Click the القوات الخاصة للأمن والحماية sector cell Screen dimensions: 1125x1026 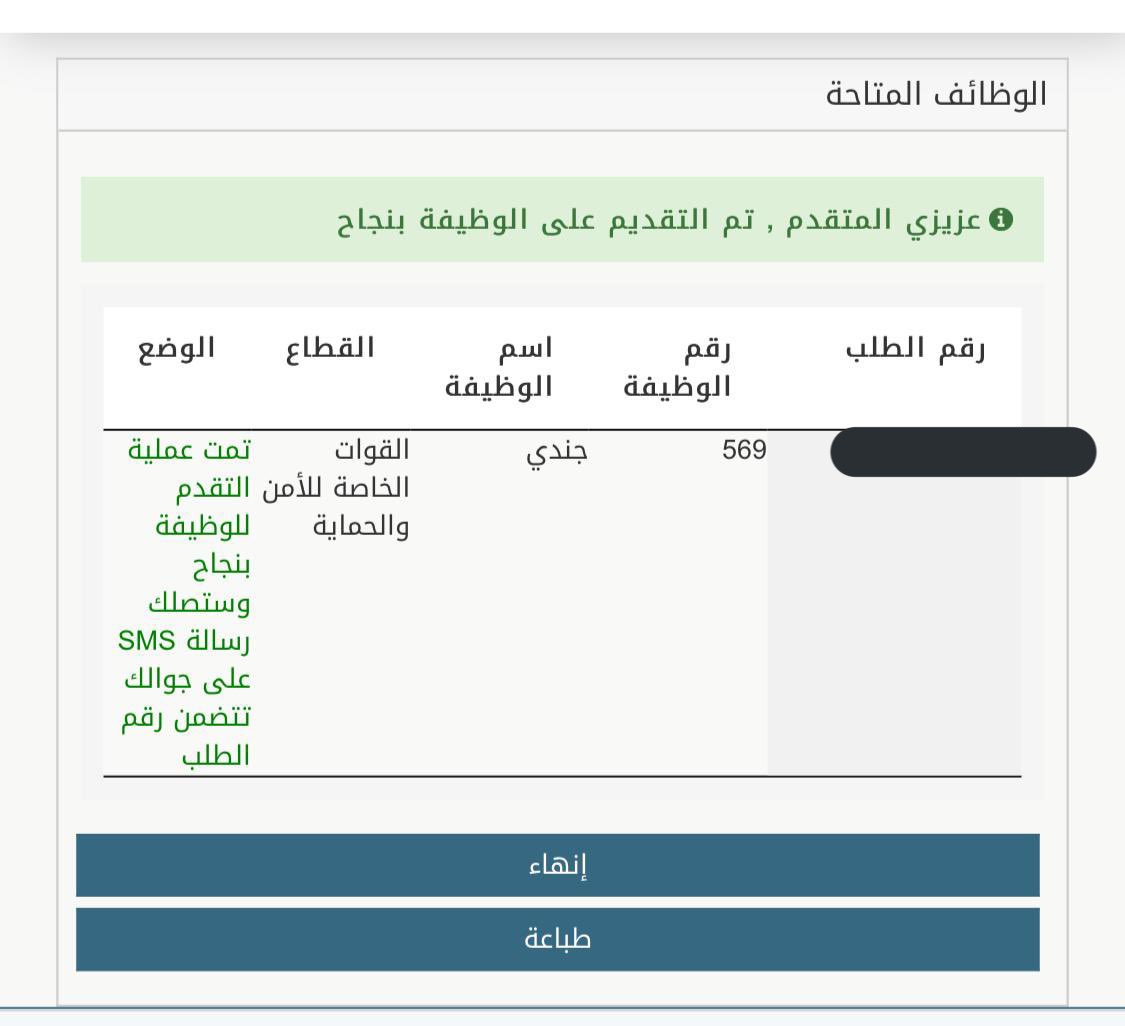point(336,489)
